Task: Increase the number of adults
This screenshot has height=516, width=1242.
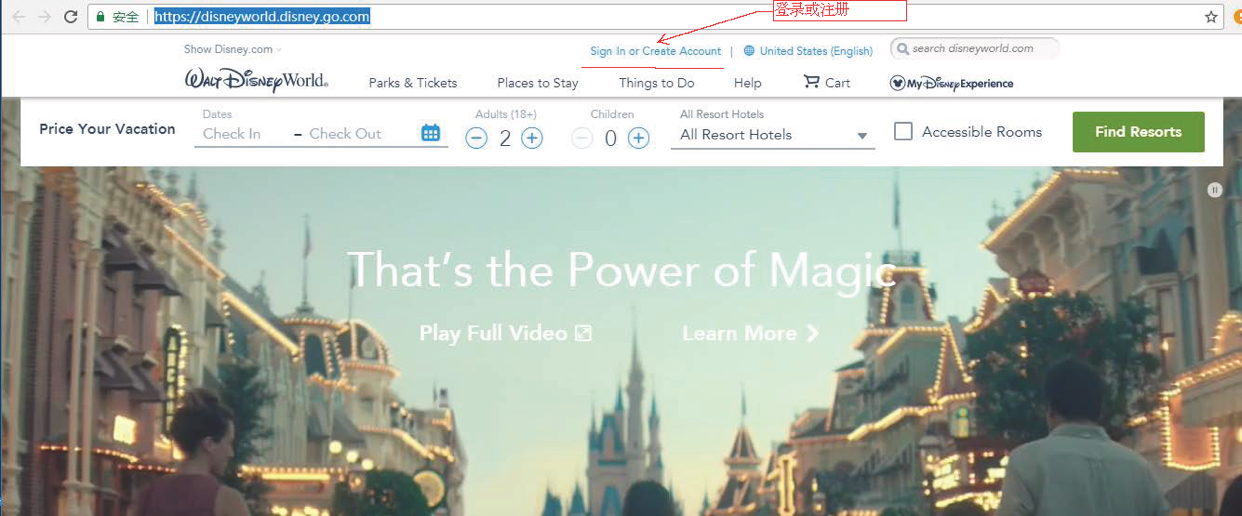Action: (532, 139)
